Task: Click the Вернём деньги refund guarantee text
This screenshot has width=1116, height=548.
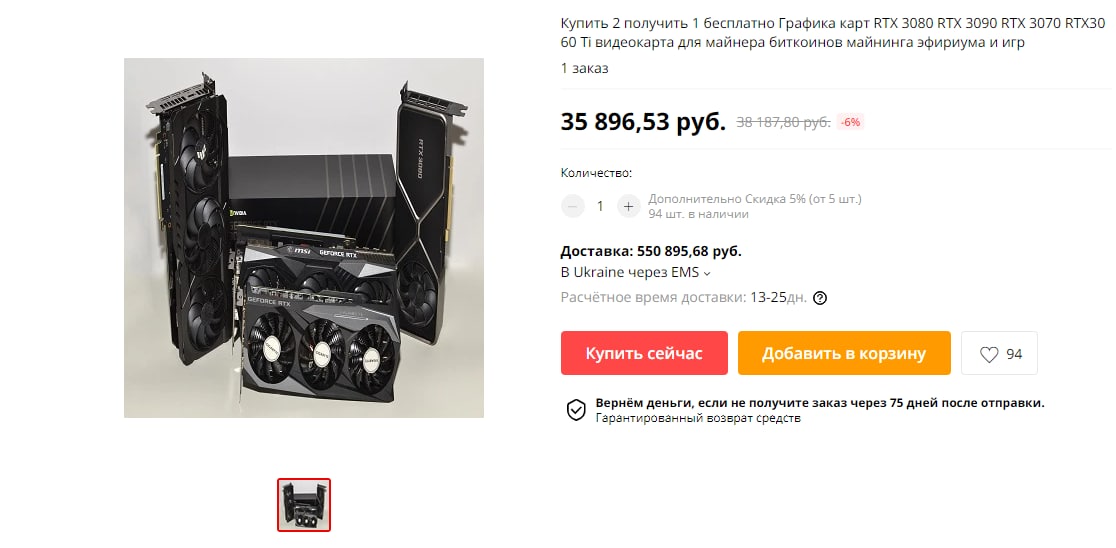Action: tap(820, 403)
